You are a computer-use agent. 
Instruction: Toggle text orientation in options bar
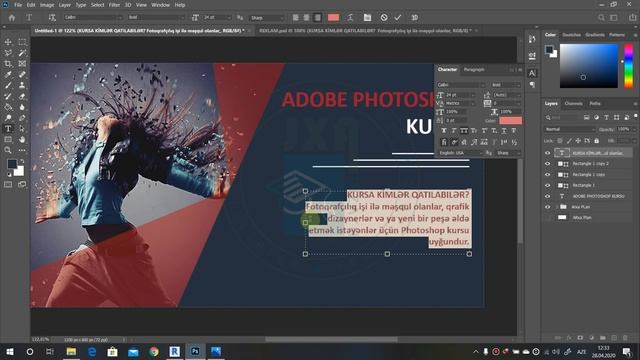tap(52, 18)
